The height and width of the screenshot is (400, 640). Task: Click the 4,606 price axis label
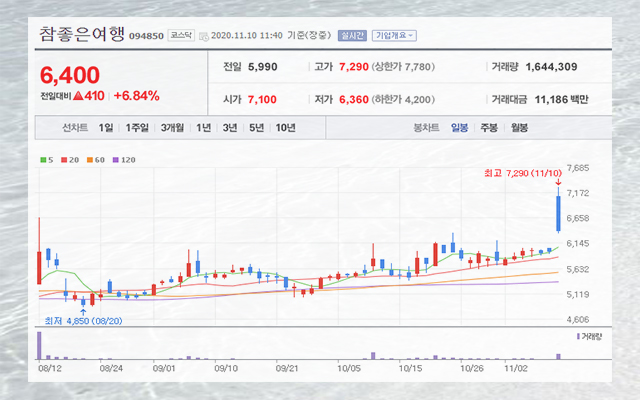click(578, 320)
